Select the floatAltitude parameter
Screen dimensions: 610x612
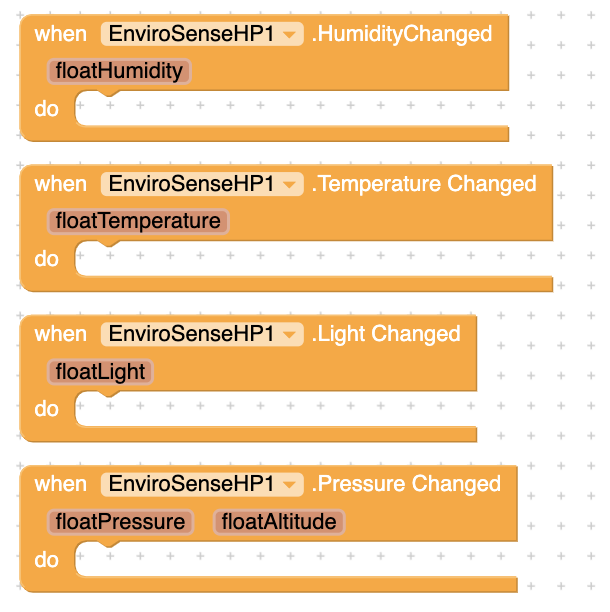point(279,522)
